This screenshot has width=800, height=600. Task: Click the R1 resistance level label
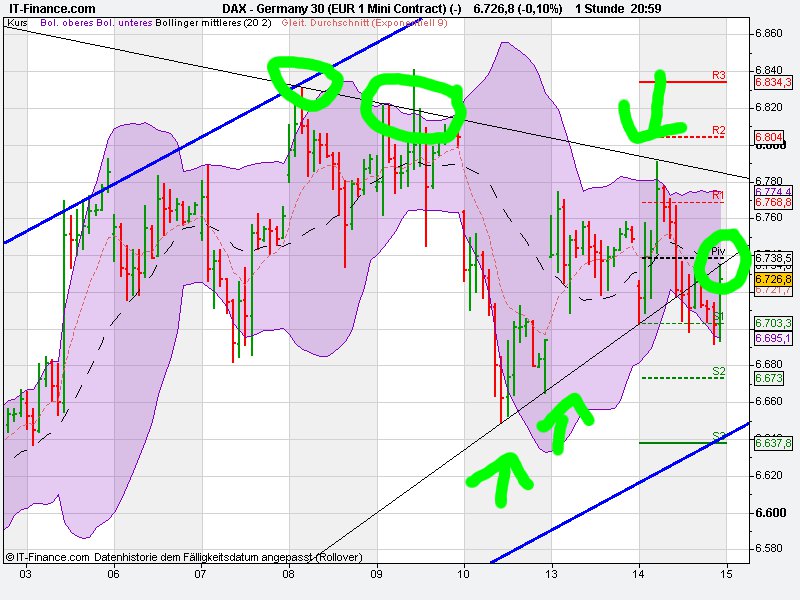click(717, 194)
